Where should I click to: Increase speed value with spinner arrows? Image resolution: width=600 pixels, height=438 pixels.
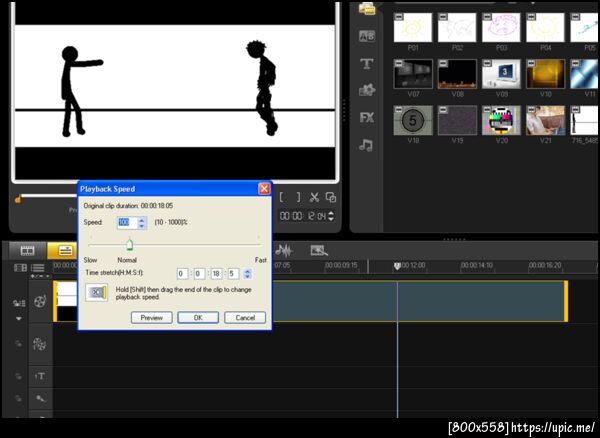click(x=142, y=220)
